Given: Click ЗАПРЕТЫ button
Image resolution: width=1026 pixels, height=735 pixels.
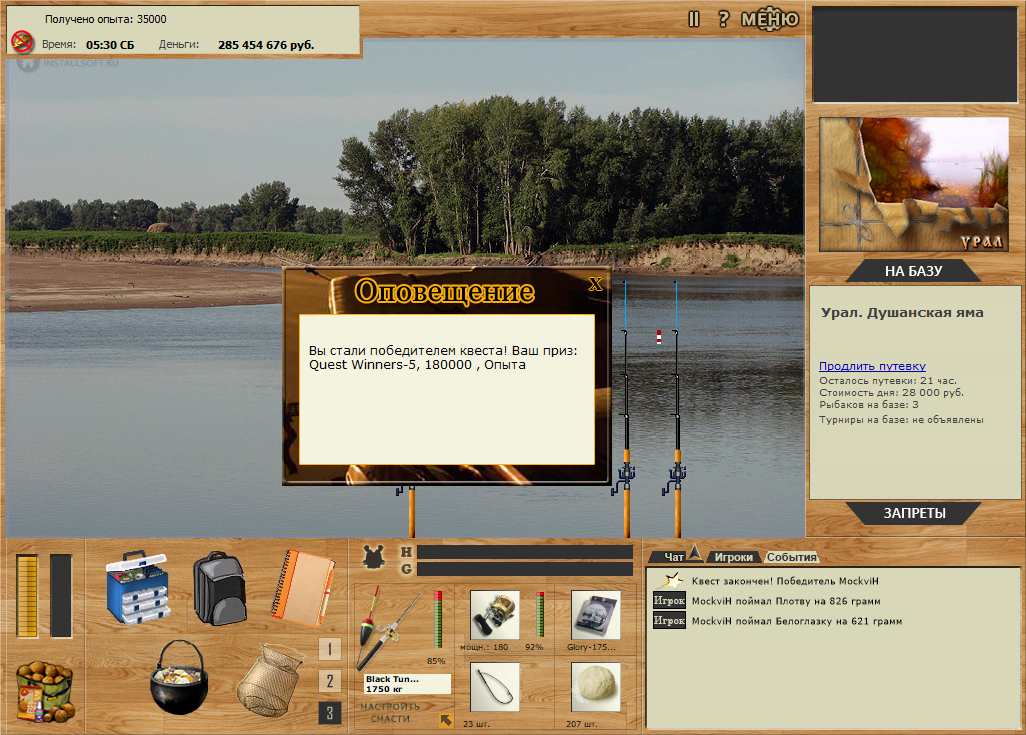Looking at the screenshot, I should (x=914, y=513).
